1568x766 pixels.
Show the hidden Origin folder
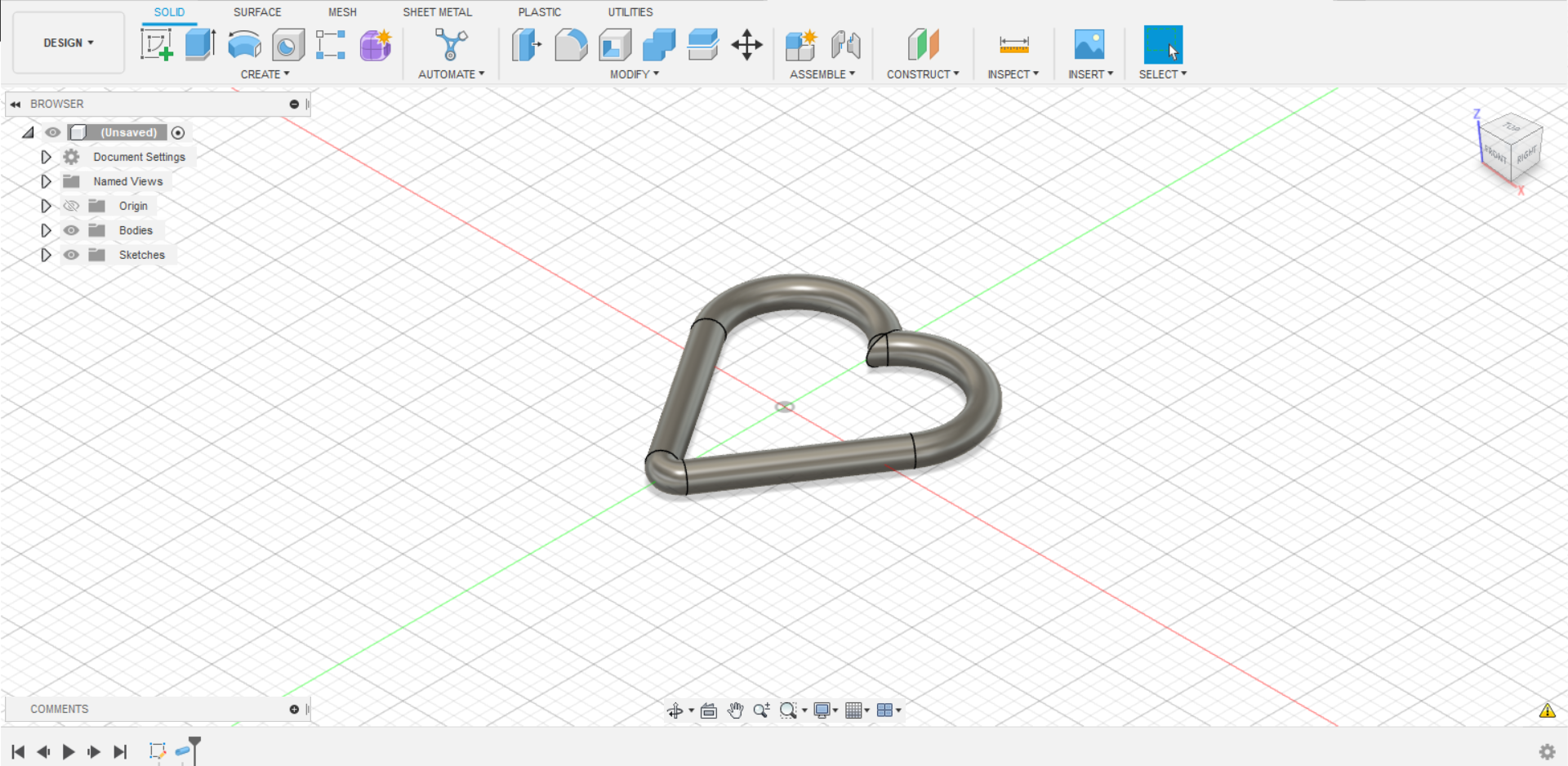coord(71,206)
